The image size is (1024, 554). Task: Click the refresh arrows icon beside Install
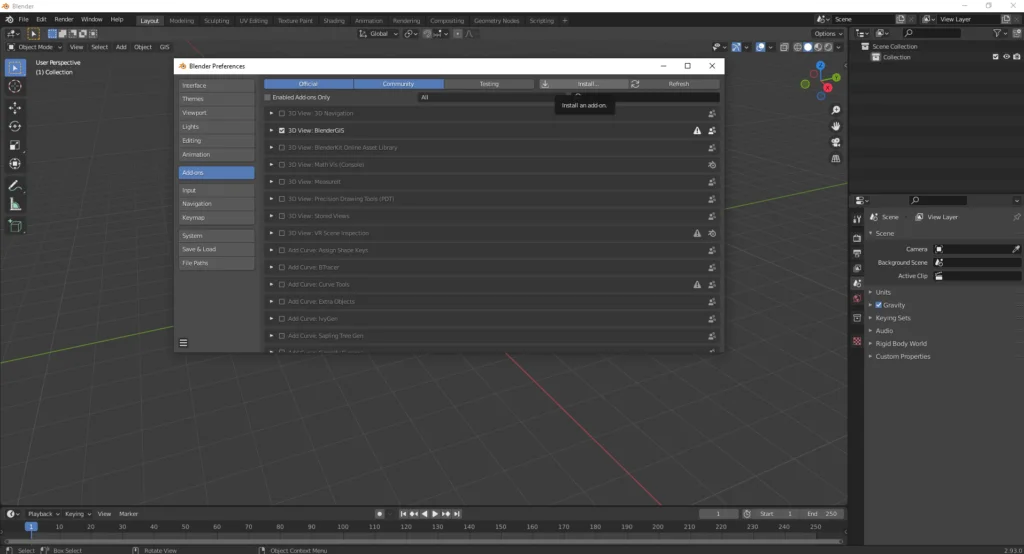tap(635, 84)
